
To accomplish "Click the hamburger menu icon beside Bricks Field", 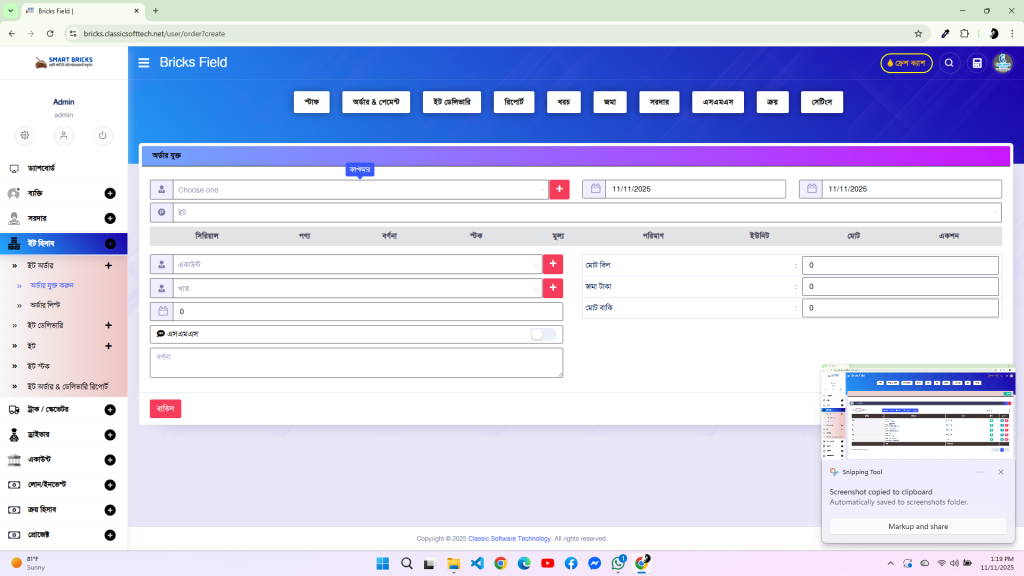I will point(143,62).
